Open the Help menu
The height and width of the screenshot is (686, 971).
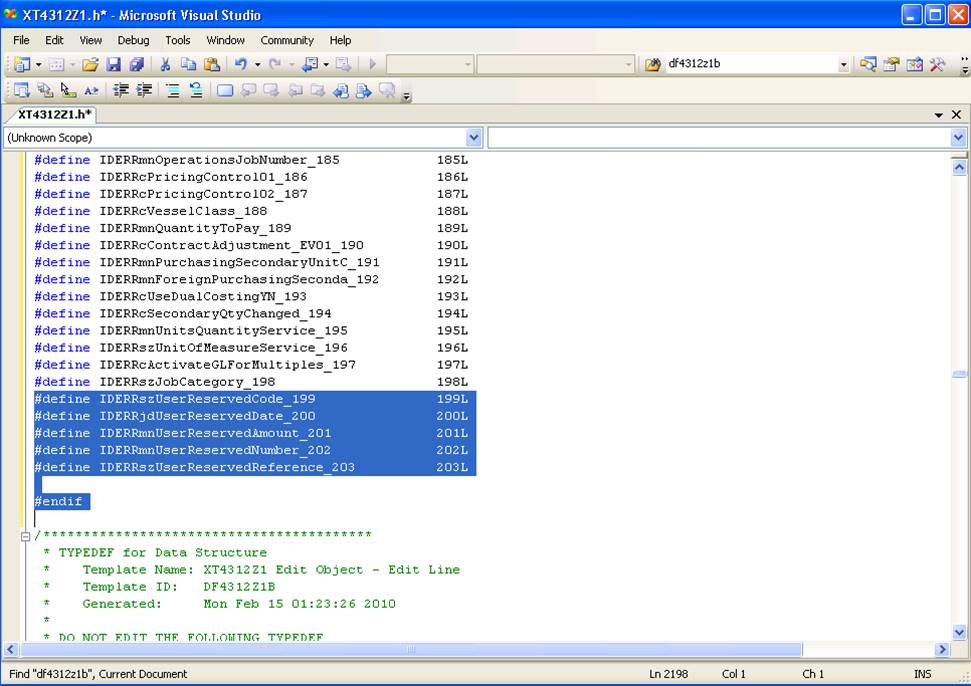(x=340, y=40)
